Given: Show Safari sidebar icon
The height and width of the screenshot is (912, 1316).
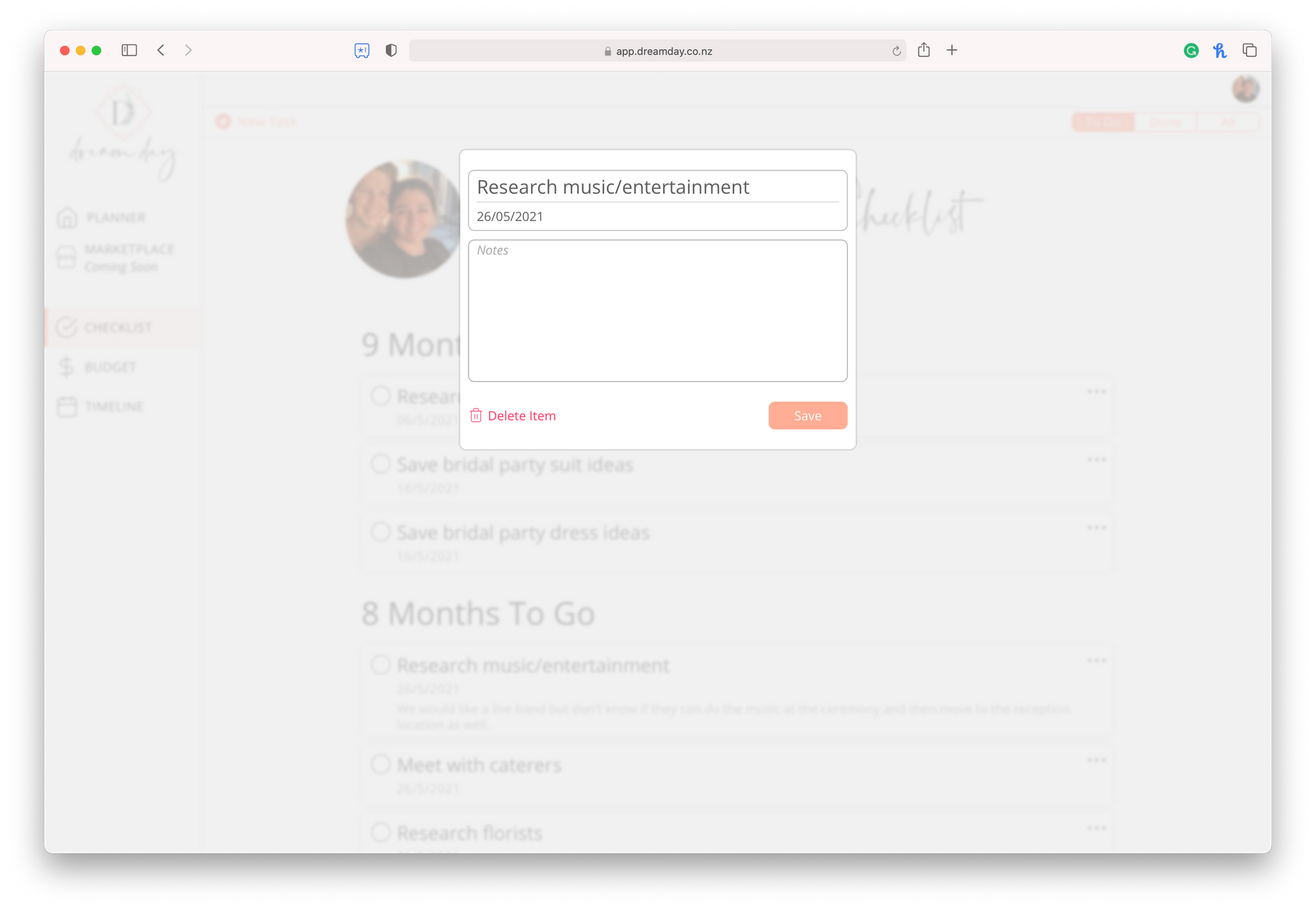Looking at the screenshot, I should pos(129,50).
